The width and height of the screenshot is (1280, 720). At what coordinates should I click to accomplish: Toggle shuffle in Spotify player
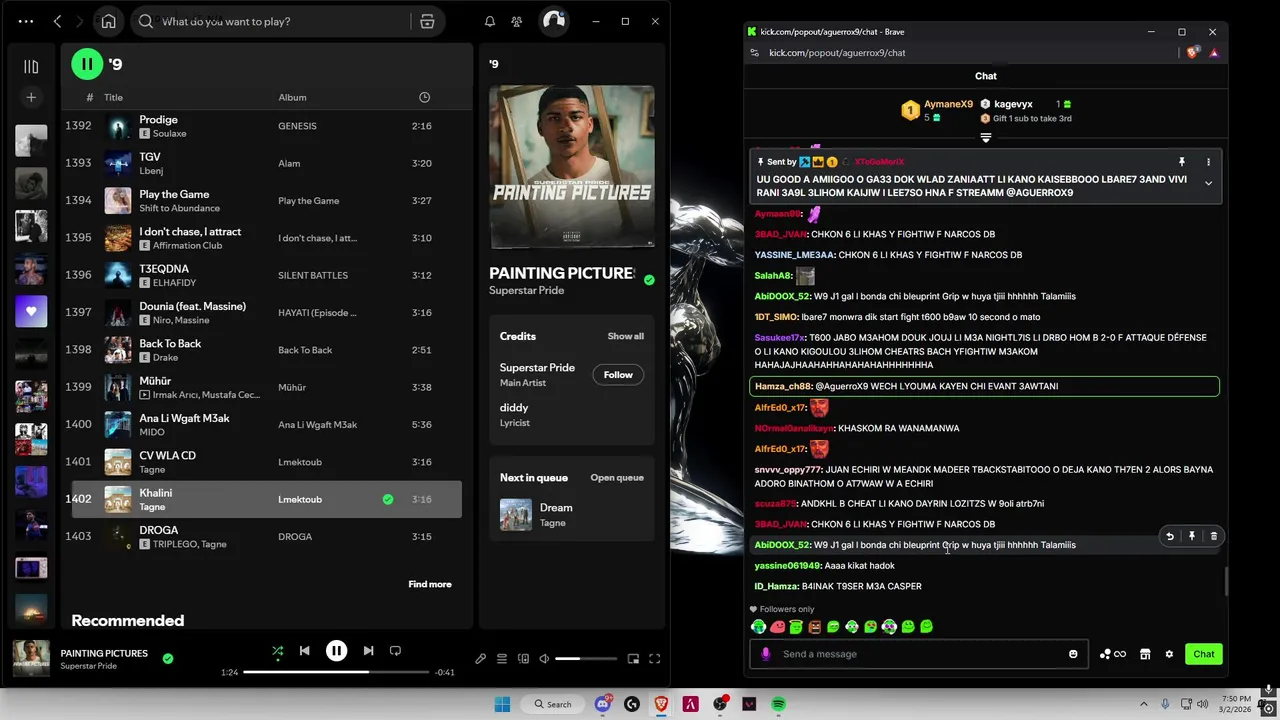point(277,651)
